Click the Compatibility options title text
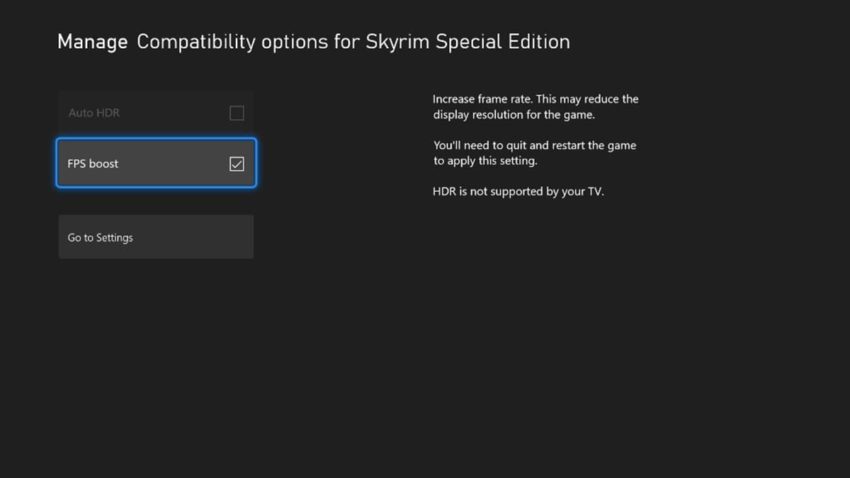The height and width of the screenshot is (478, 850). coord(232,42)
